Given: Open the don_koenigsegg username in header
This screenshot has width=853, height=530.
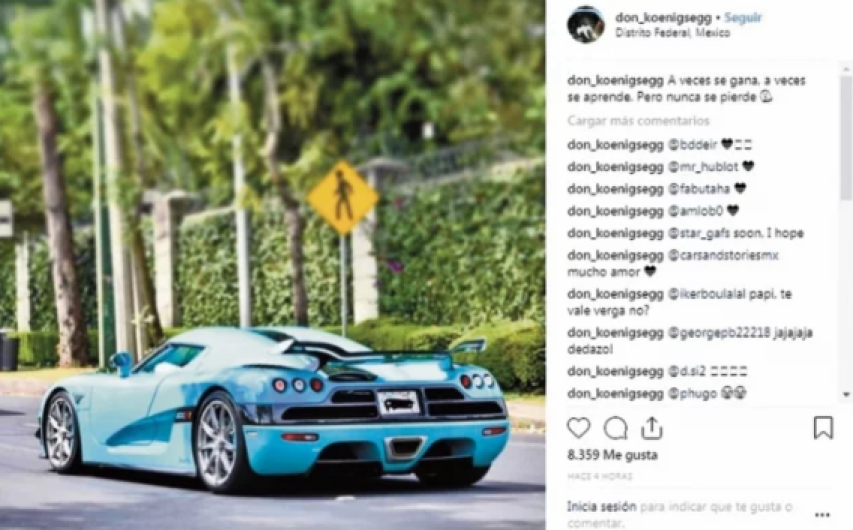Looking at the screenshot, I should (x=663, y=17).
